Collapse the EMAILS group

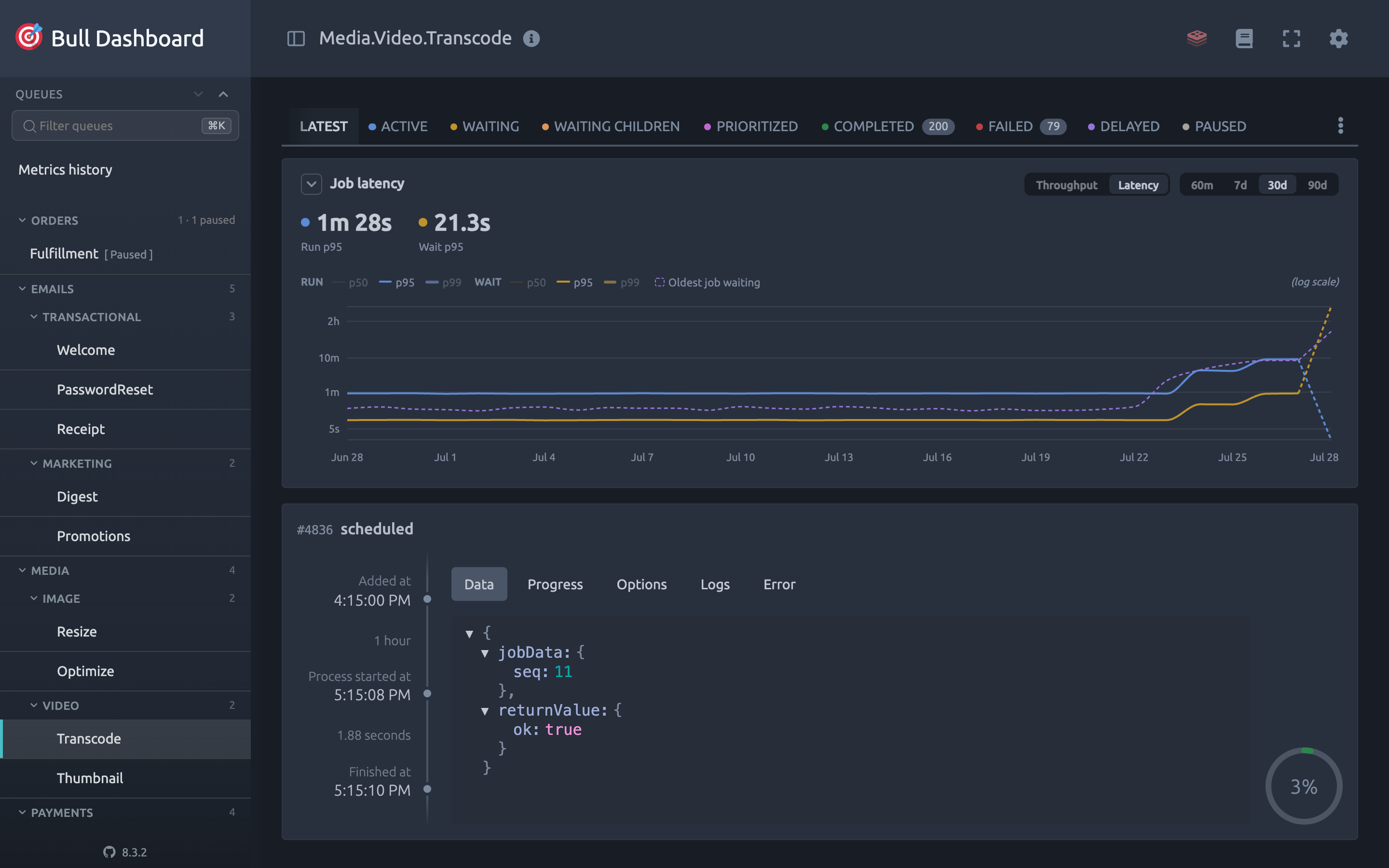tap(22, 288)
